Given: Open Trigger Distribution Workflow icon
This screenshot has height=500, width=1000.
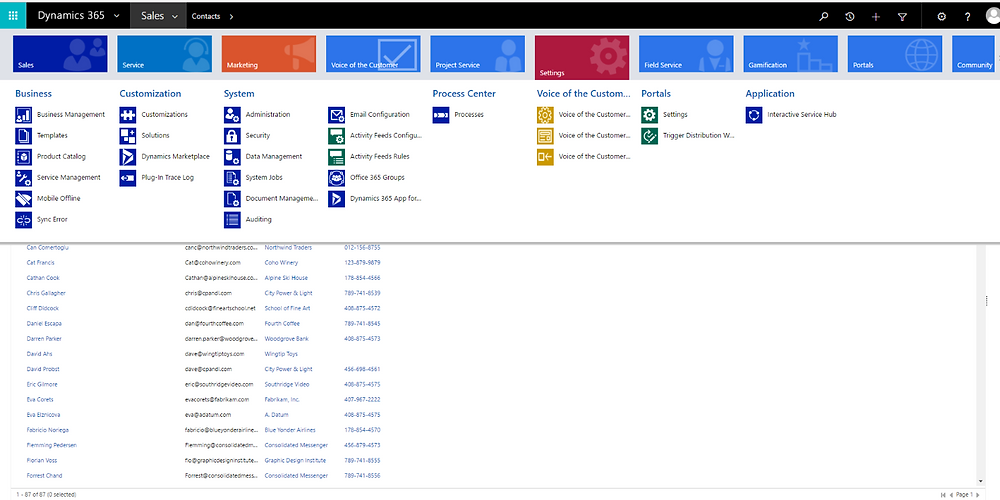Looking at the screenshot, I should click(x=649, y=136).
